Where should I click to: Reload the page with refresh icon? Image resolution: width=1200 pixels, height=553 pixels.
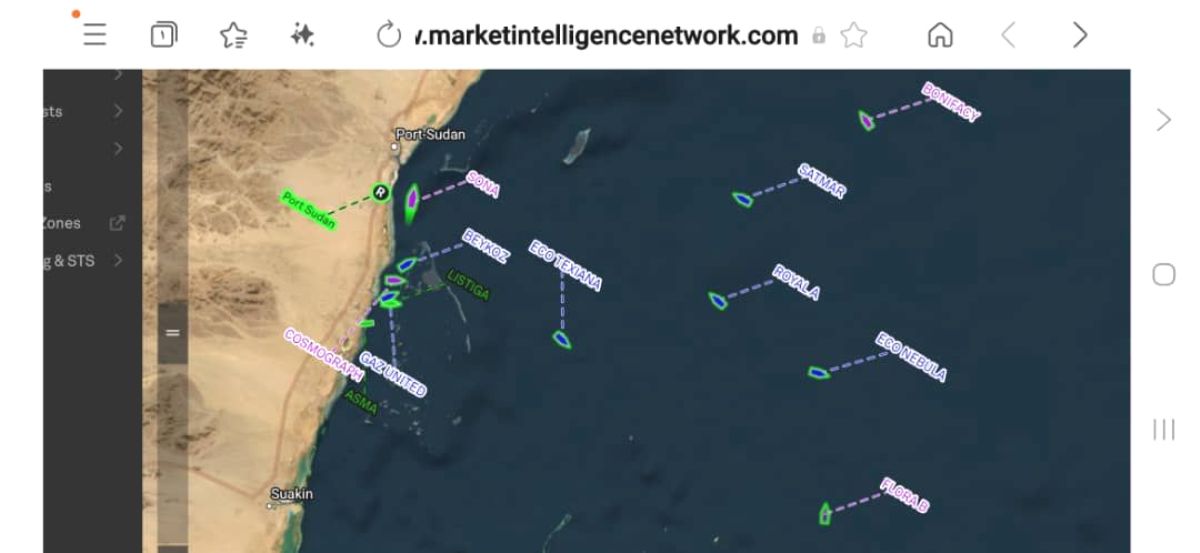(x=388, y=35)
